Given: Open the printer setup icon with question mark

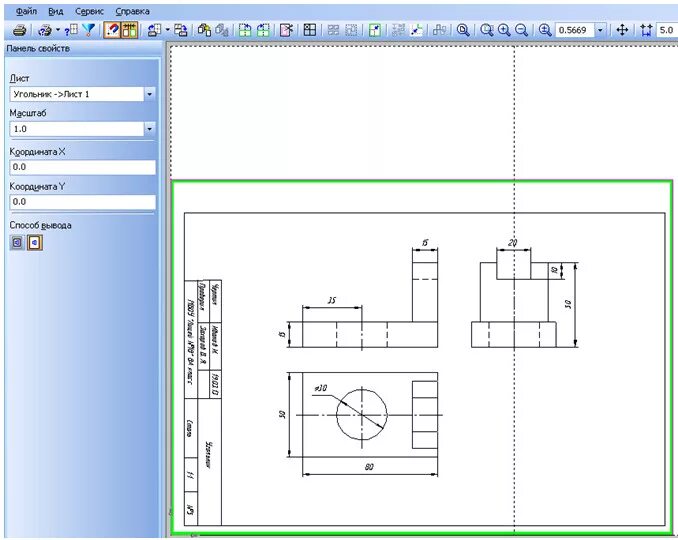Looking at the screenshot, I should (x=45, y=30).
